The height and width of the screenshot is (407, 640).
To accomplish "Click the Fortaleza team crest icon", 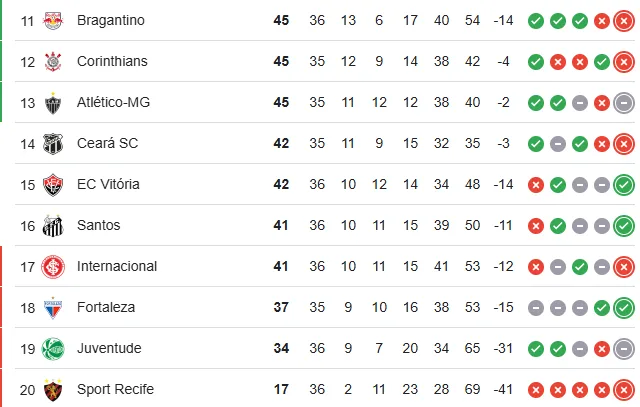I will point(53,307).
